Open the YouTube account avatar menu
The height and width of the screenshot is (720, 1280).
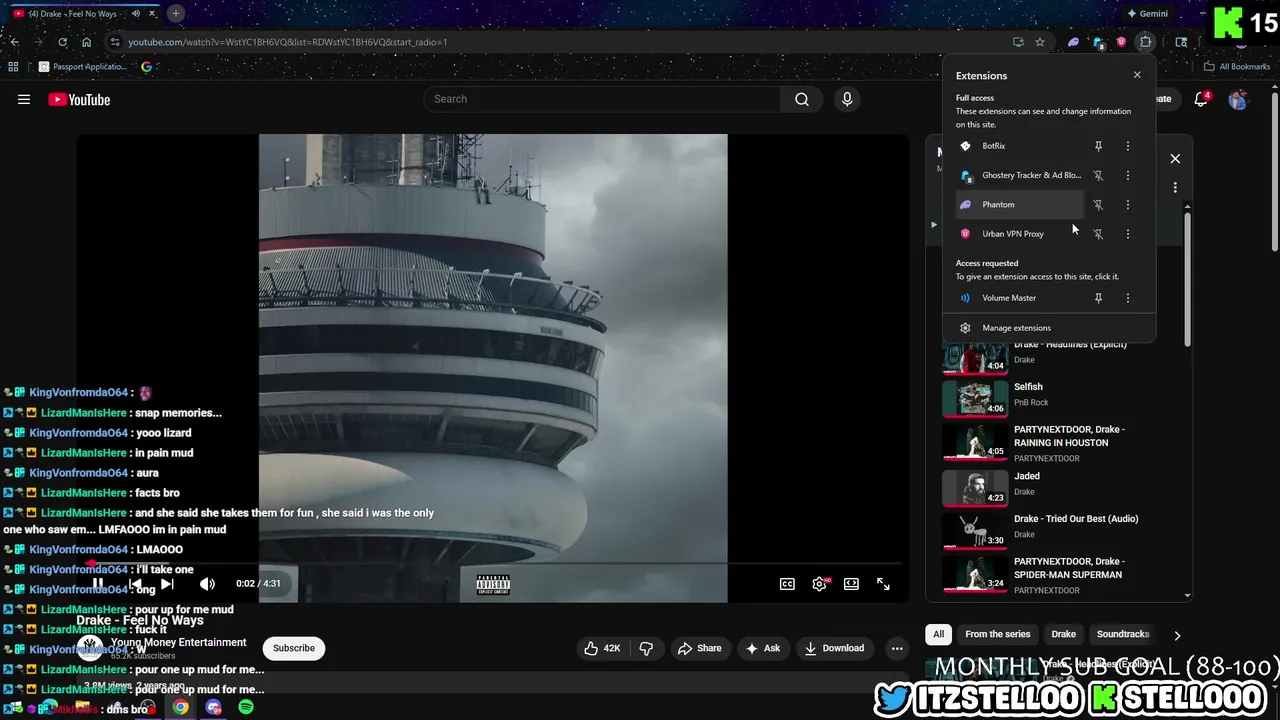(1238, 99)
